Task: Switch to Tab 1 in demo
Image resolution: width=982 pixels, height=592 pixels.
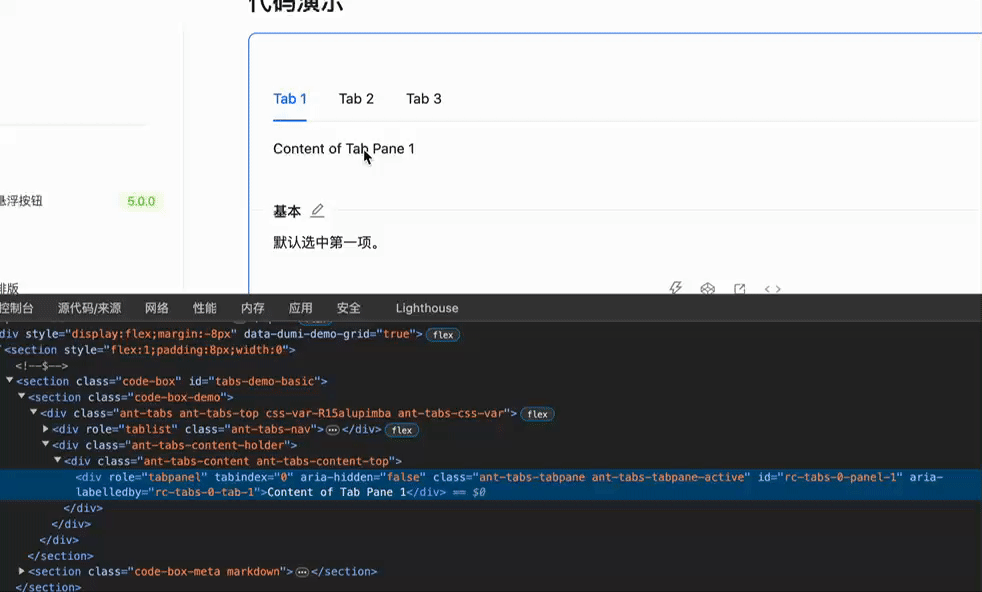Action: 290,99
